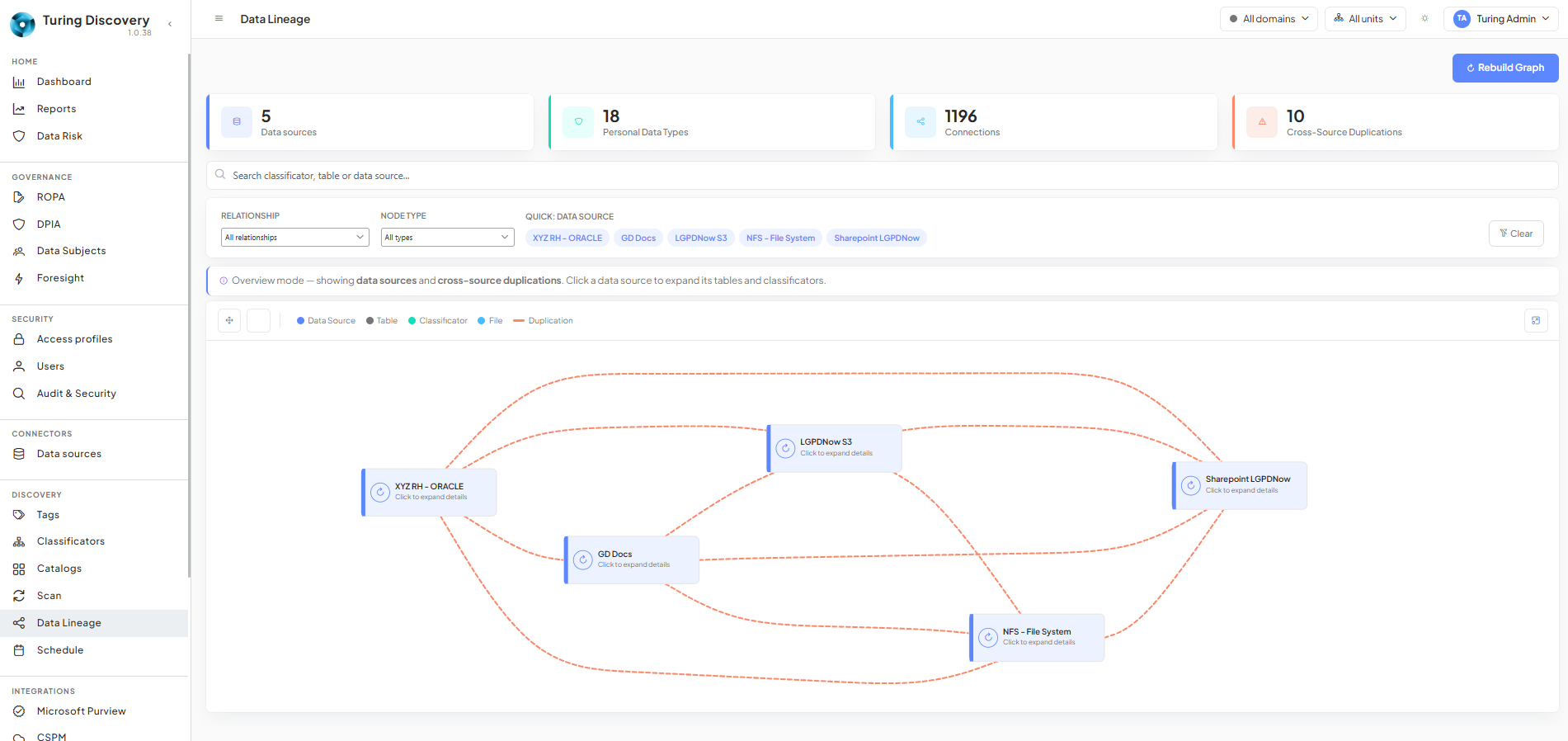
Task: Expand the NFS - File System node
Action: [x=1037, y=637]
